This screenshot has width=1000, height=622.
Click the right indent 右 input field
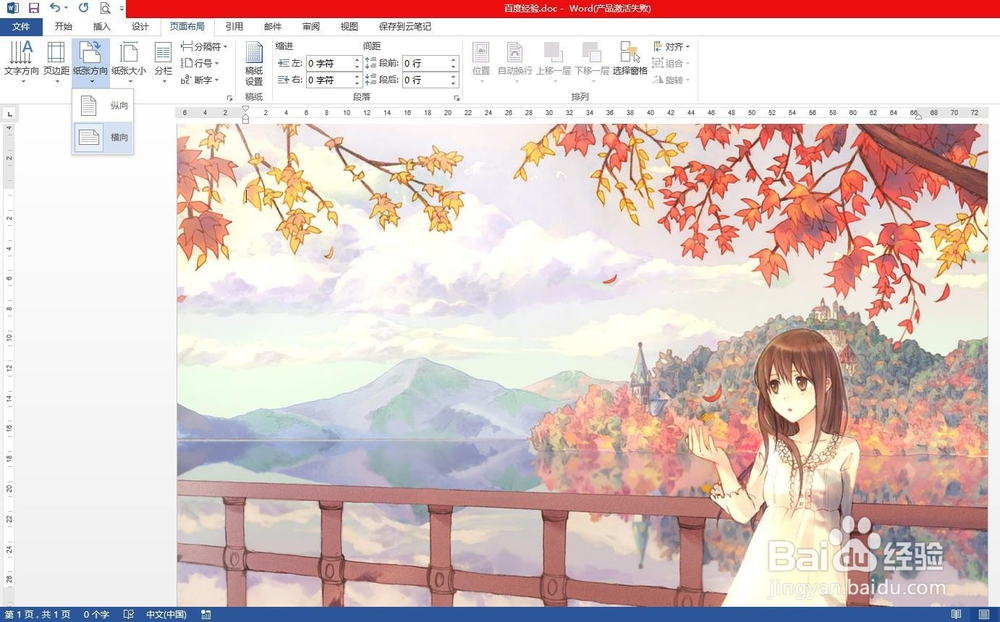(329, 80)
